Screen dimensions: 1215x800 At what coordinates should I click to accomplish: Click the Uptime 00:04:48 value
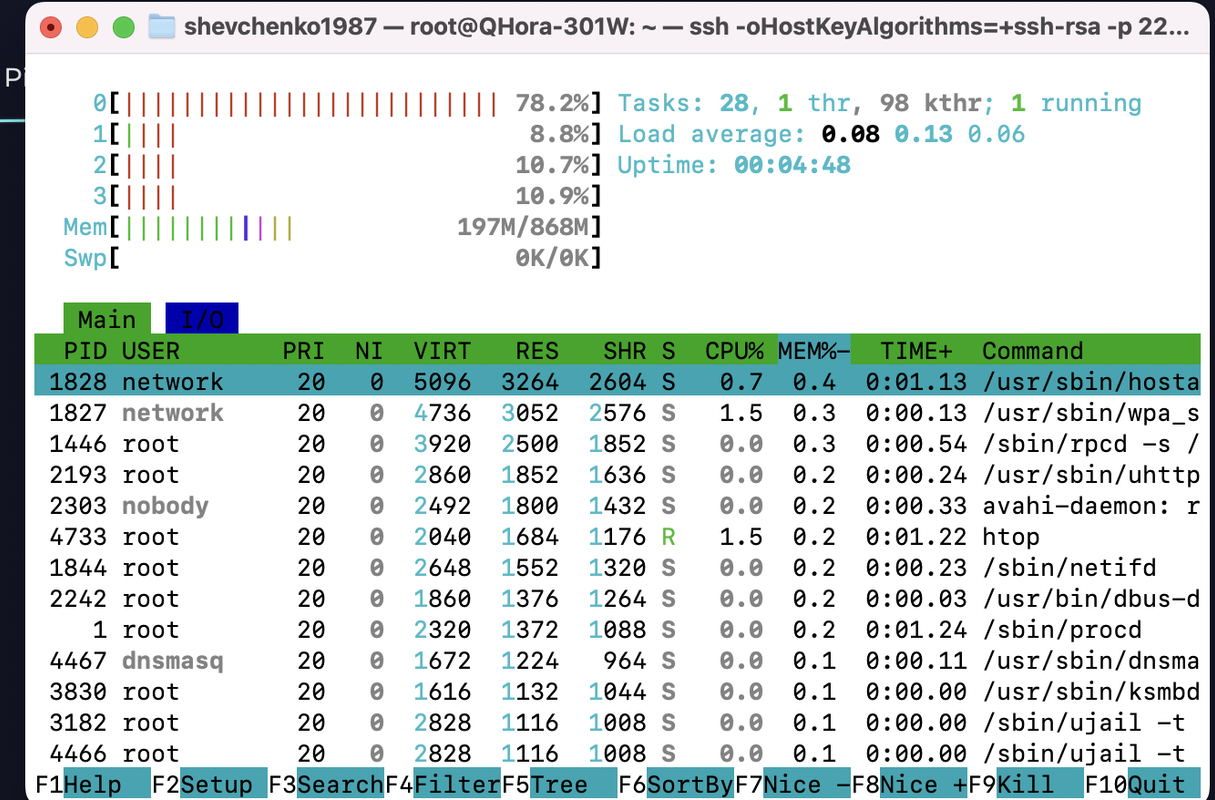point(792,165)
